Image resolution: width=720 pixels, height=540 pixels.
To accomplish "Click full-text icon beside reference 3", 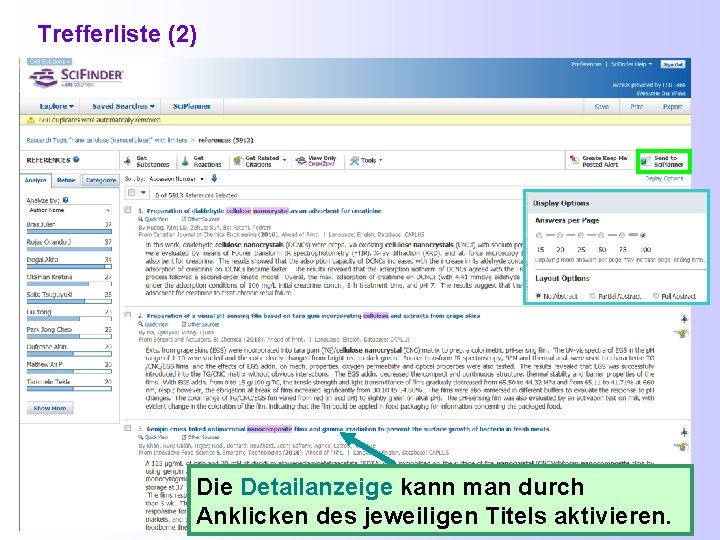I will pos(682,446).
